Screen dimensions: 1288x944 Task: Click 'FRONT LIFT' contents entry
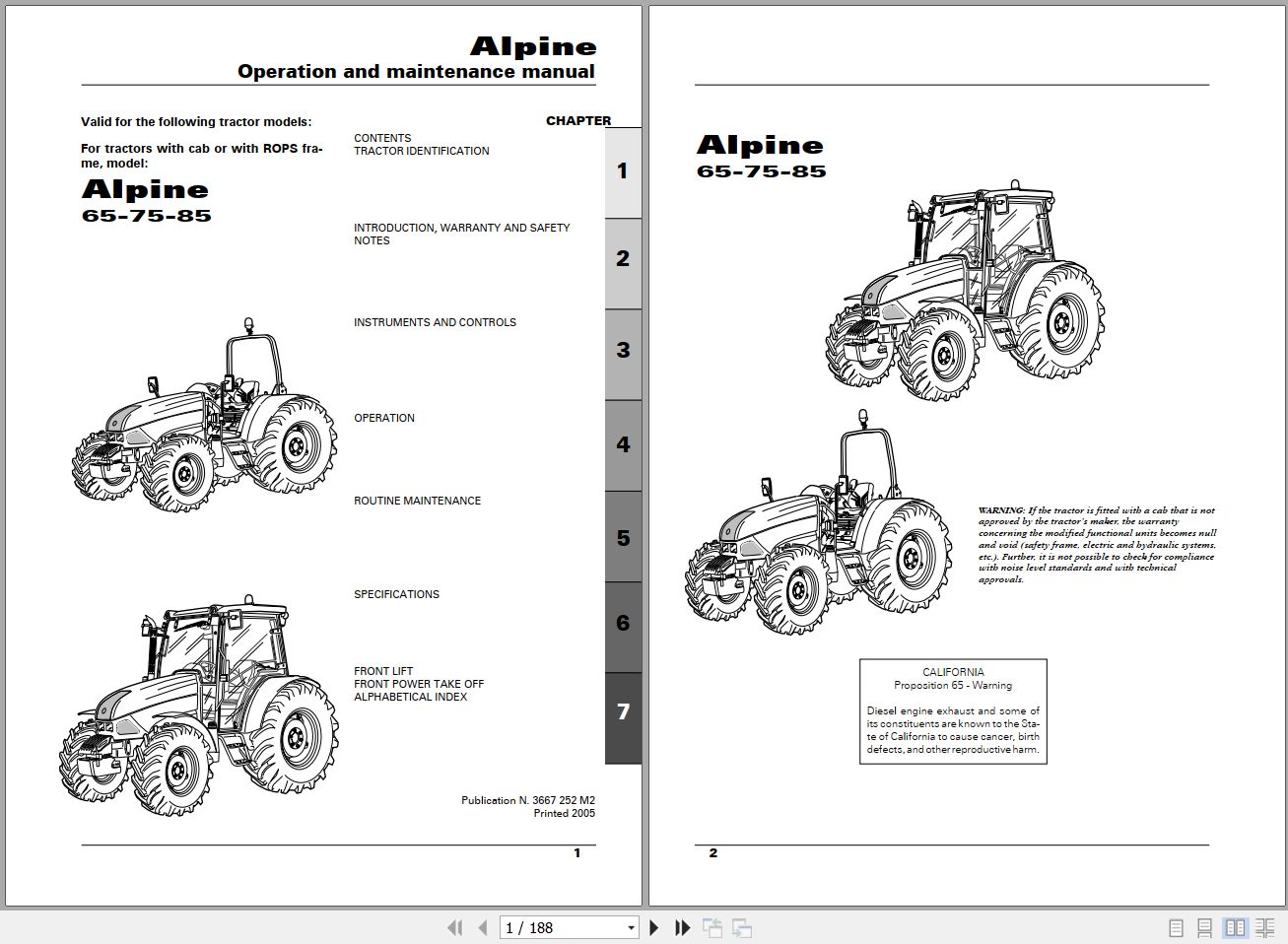click(383, 671)
